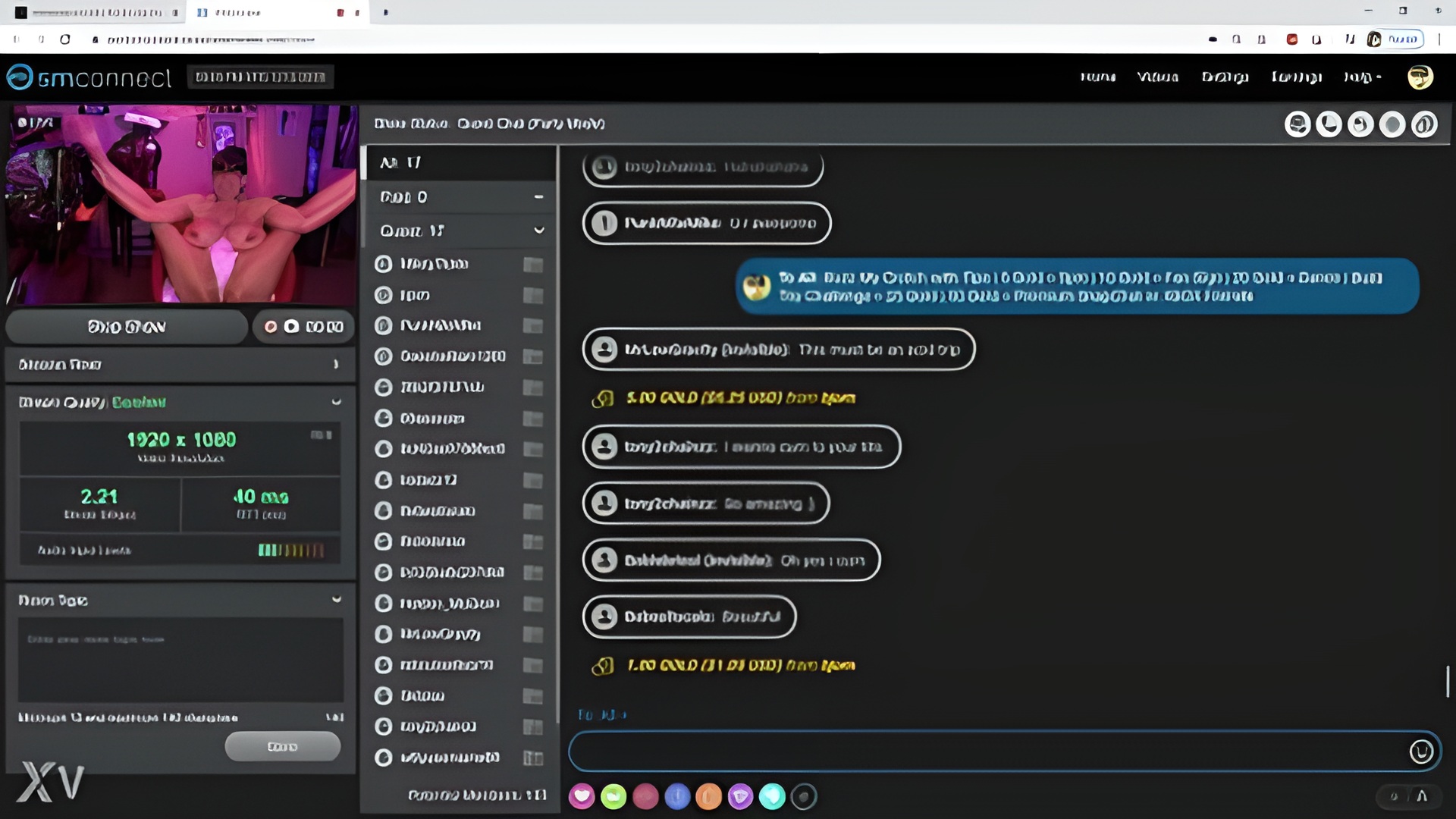Click the orange round emoji button
Viewport: 1456px width, 819px height.
[708, 796]
